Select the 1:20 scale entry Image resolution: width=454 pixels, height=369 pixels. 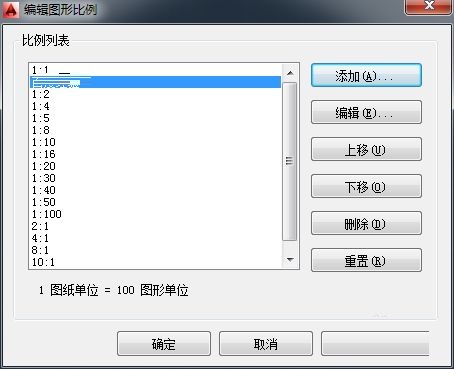pos(155,166)
